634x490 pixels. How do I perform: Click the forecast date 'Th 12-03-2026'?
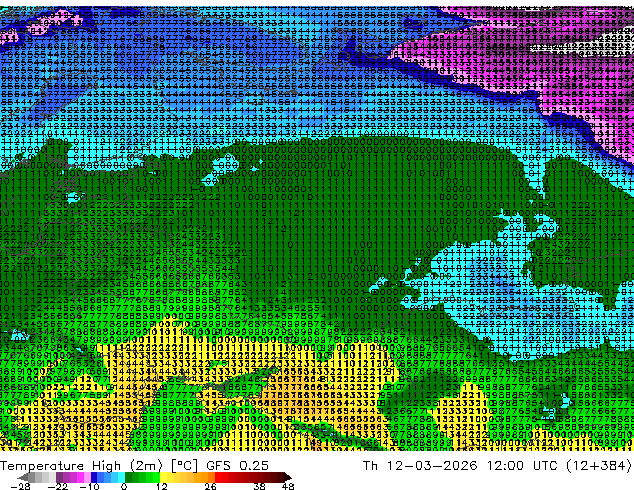(x=420, y=466)
